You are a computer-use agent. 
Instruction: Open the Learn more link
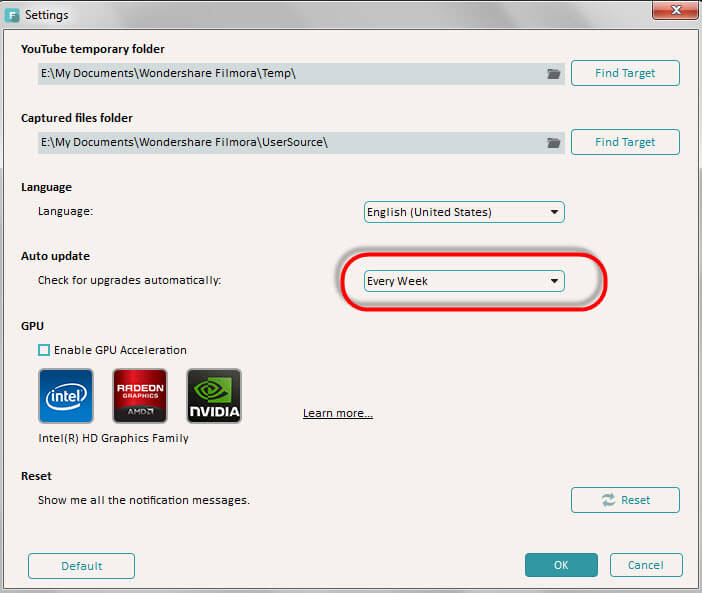[x=338, y=413]
